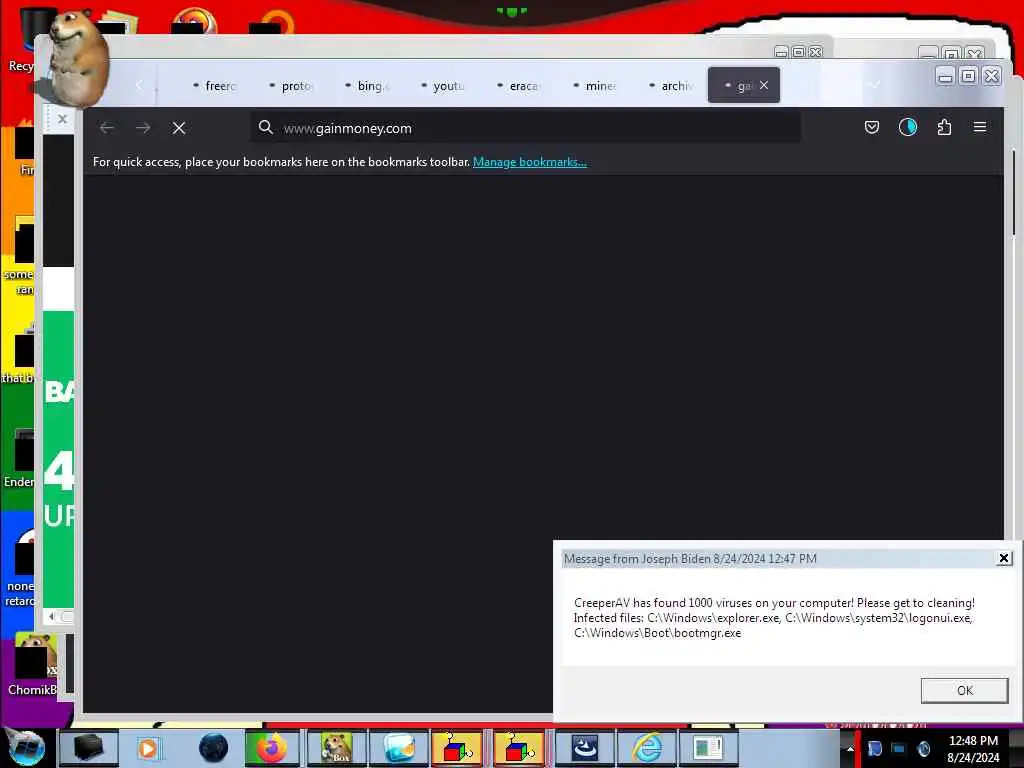Open the hamster Box taskbar icon
The height and width of the screenshot is (768, 1024).
point(336,748)
